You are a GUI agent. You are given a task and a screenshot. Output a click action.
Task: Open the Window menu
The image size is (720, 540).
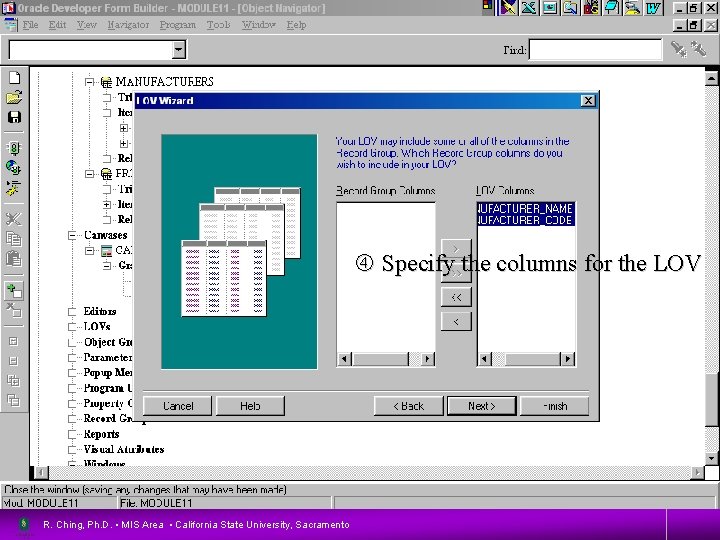(259, 25)
